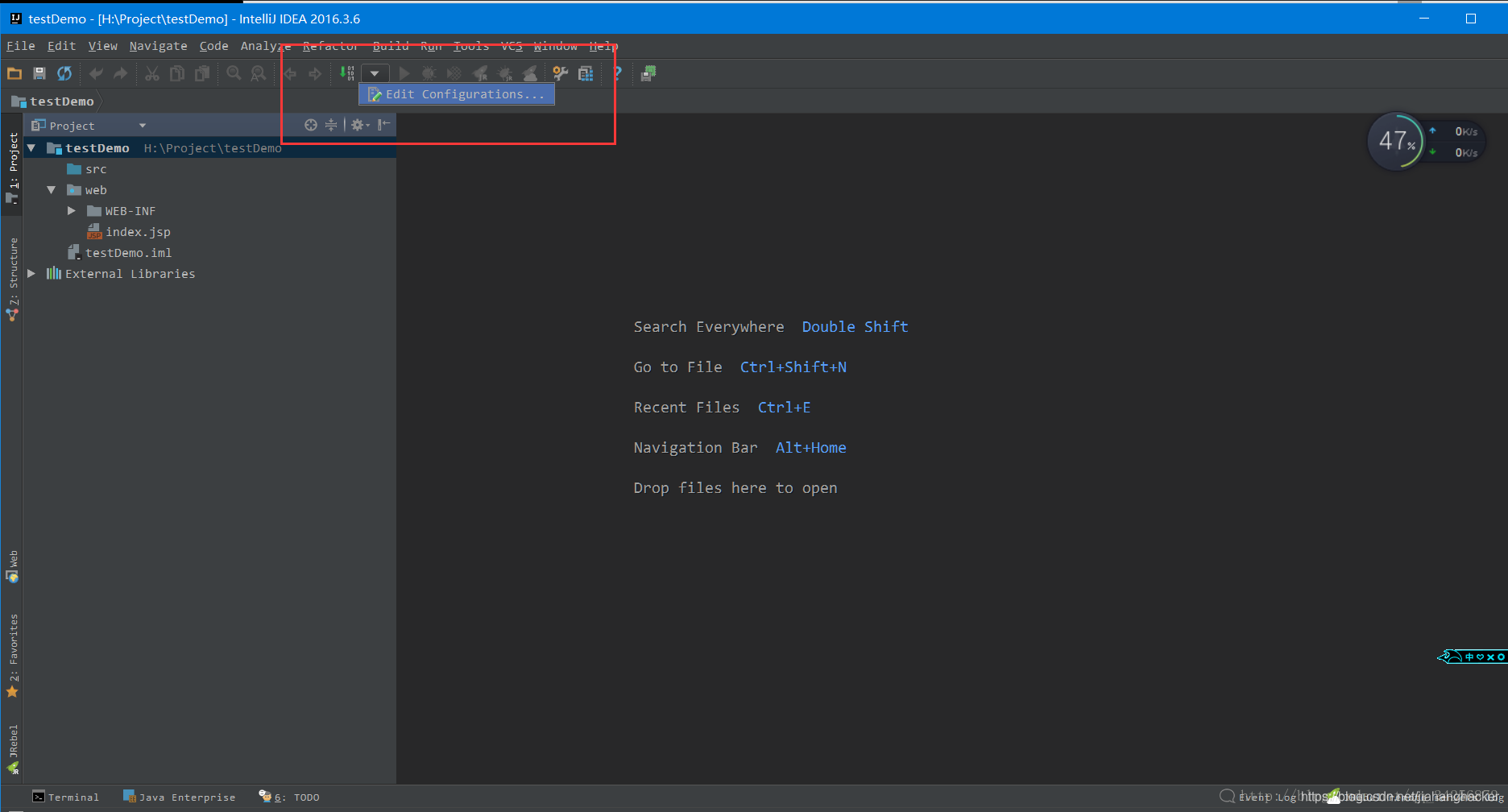Click the testDemo navigation bar breadcrumb
1508x812 pixels.
tap(53, 101)
